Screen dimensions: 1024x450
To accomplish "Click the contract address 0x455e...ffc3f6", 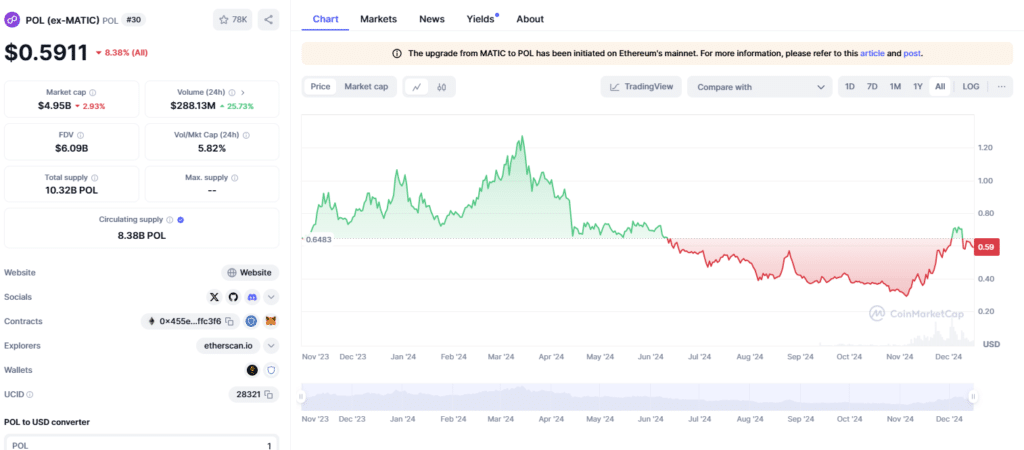I will (190, 321).
